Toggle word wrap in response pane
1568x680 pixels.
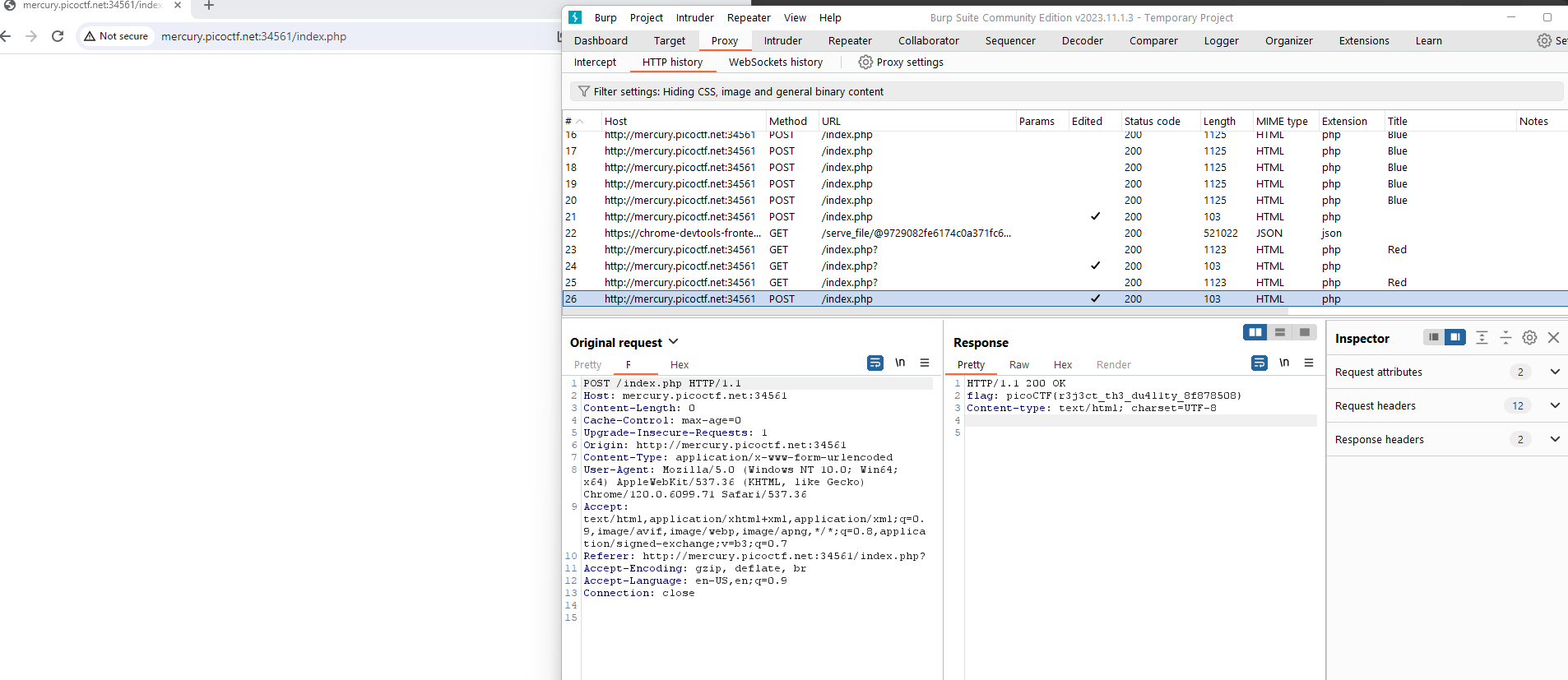click(x=1260, y=363)
